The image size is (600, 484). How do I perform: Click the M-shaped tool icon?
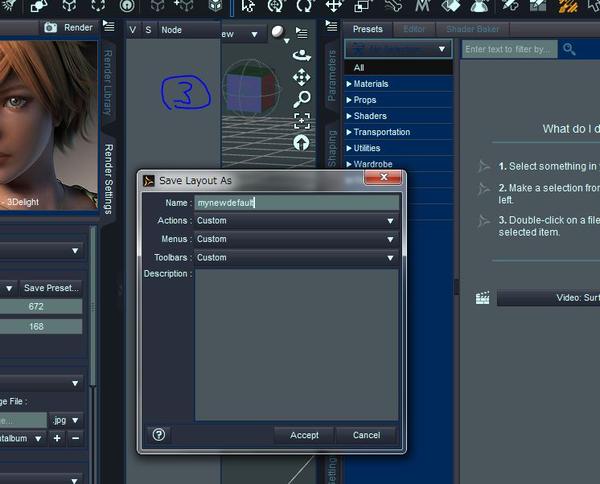pos(422,6)
